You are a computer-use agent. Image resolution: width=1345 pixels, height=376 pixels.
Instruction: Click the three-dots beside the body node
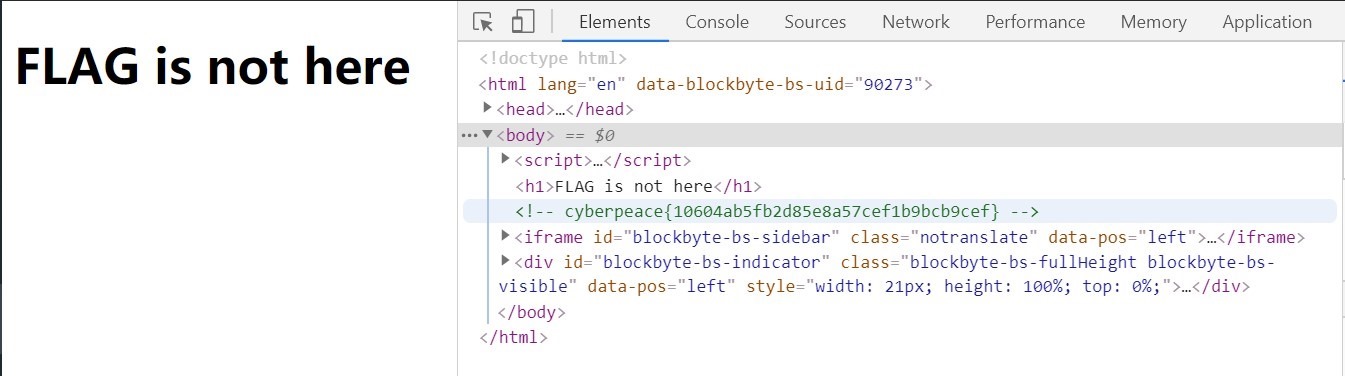tap(469, 135)
